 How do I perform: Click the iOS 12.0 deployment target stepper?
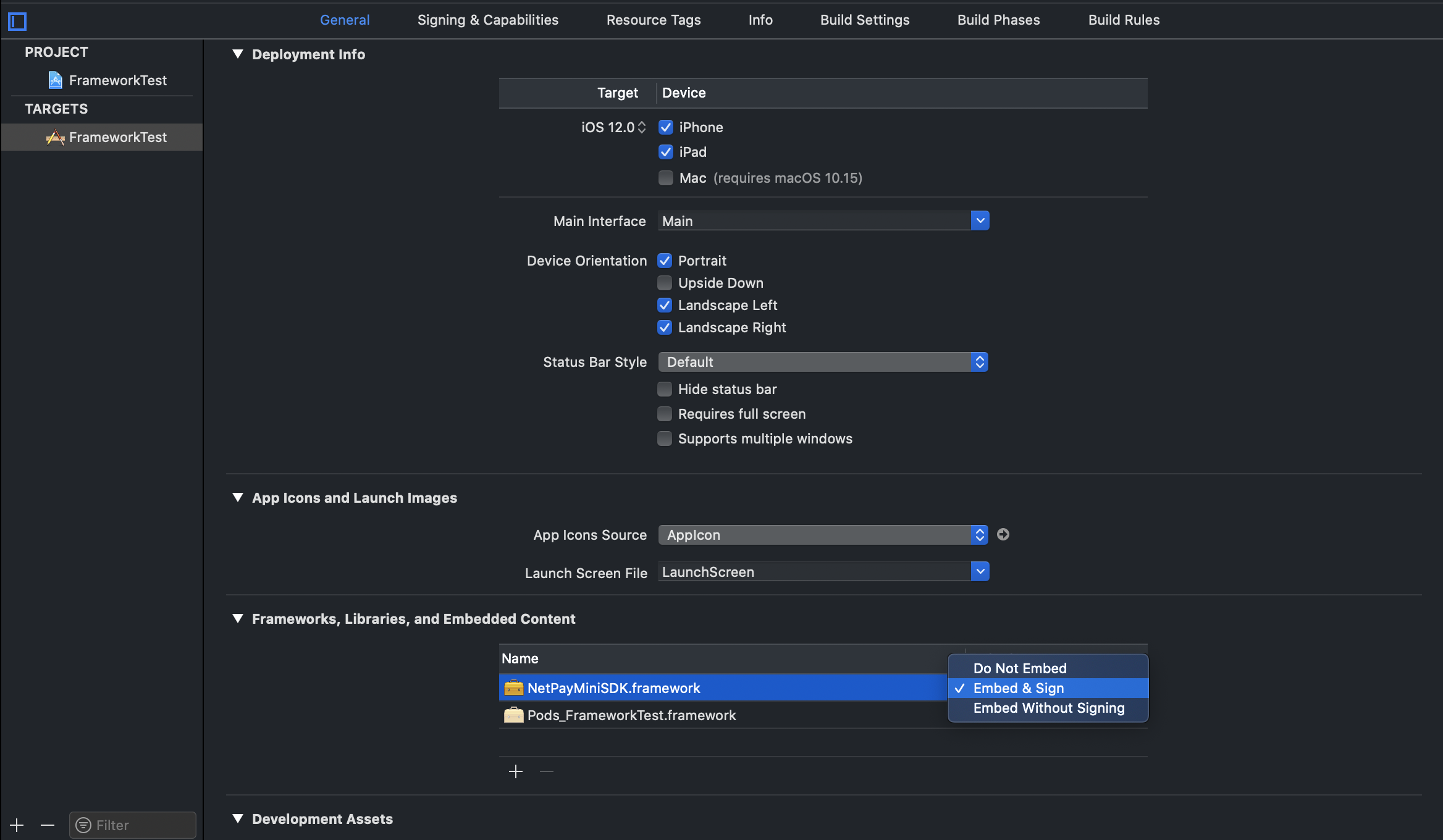[642, 127]
